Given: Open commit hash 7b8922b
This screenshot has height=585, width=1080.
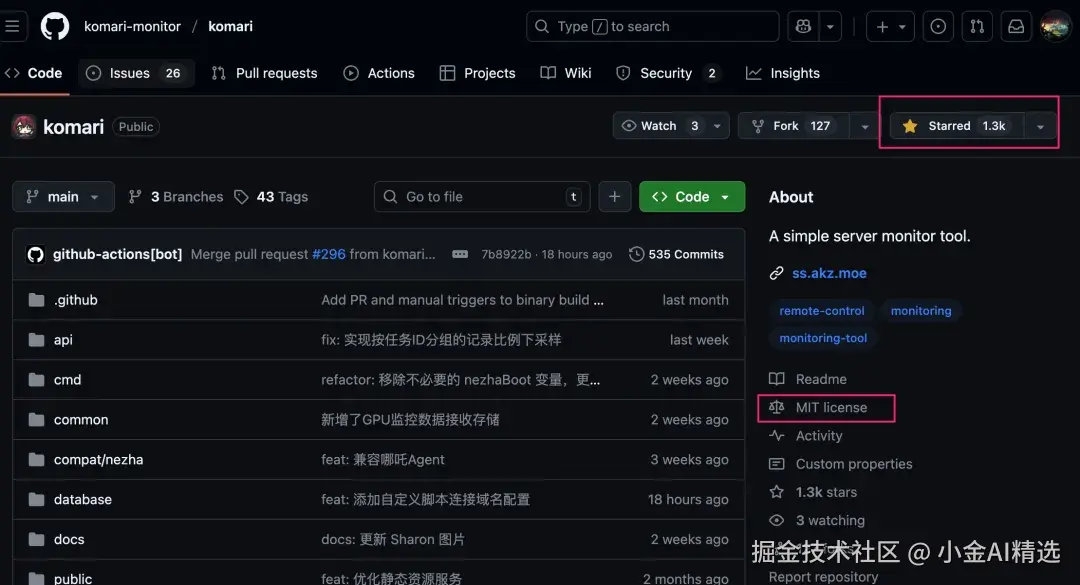Looking at the screenshot, I should (506, 254).
